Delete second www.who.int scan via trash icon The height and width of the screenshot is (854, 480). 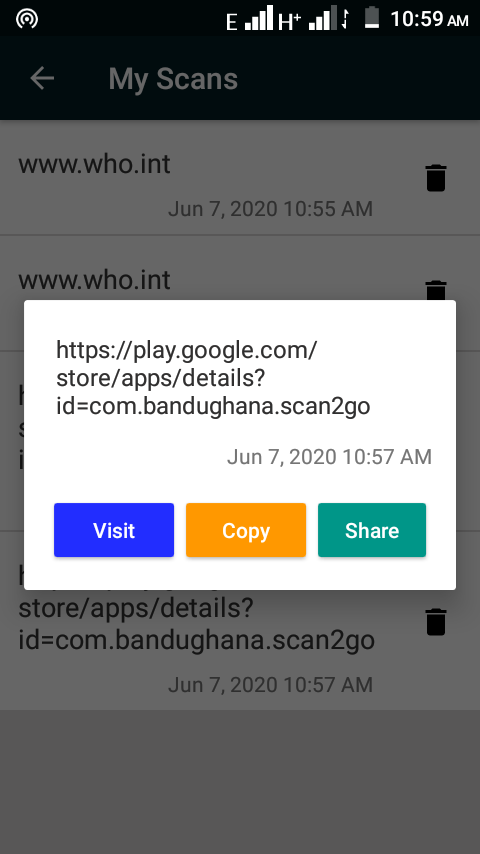[436, 290]
